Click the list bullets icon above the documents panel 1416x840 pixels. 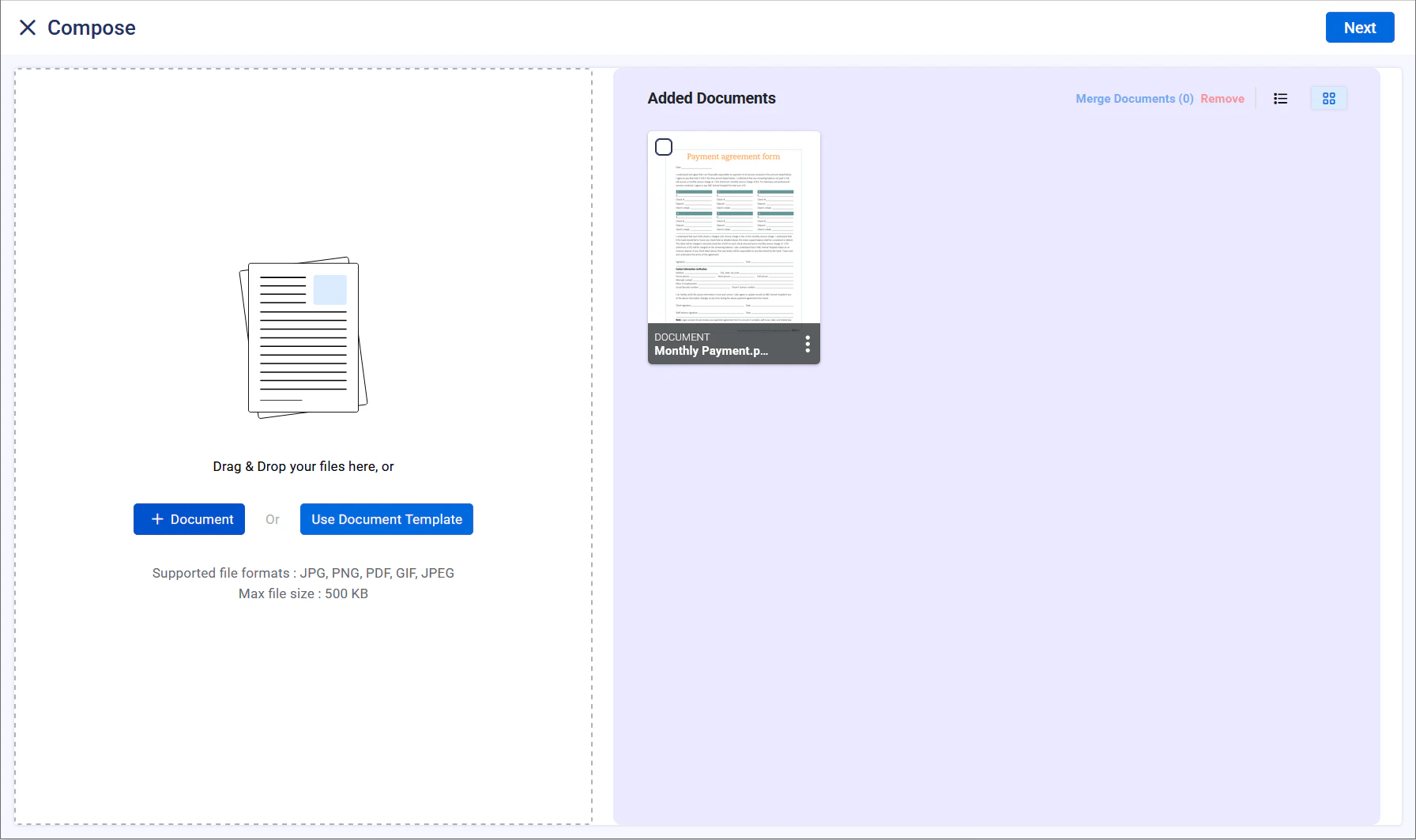click(1280, 98)
